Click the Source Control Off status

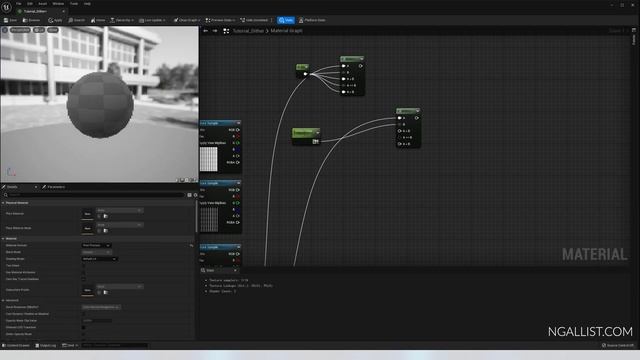point(618,345)
